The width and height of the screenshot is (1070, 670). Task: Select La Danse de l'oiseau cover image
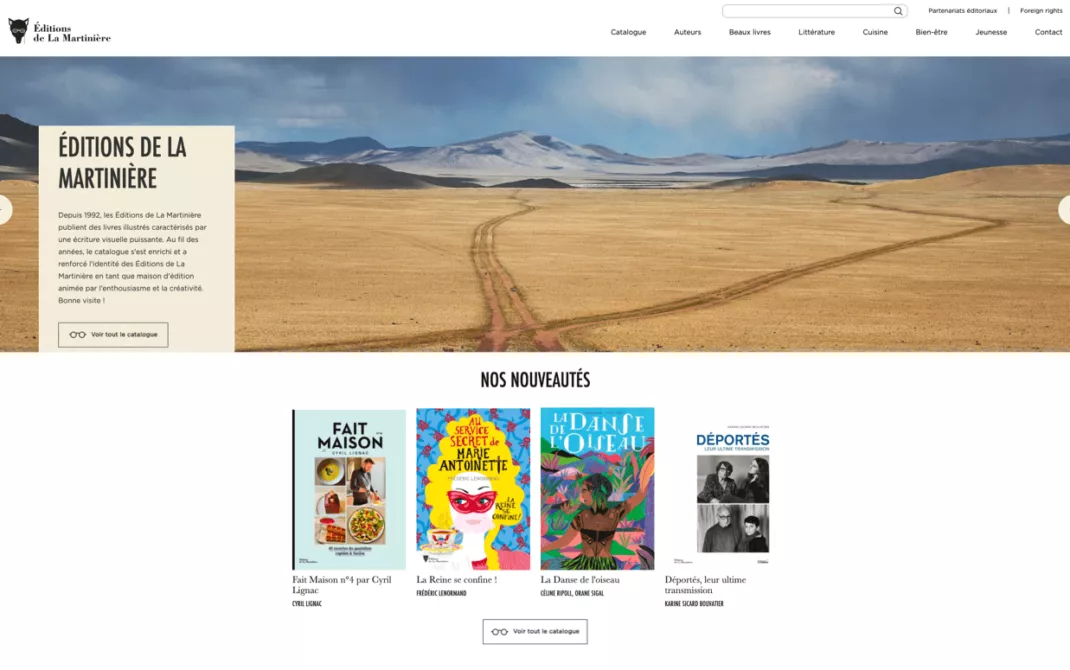click(597, 489)
